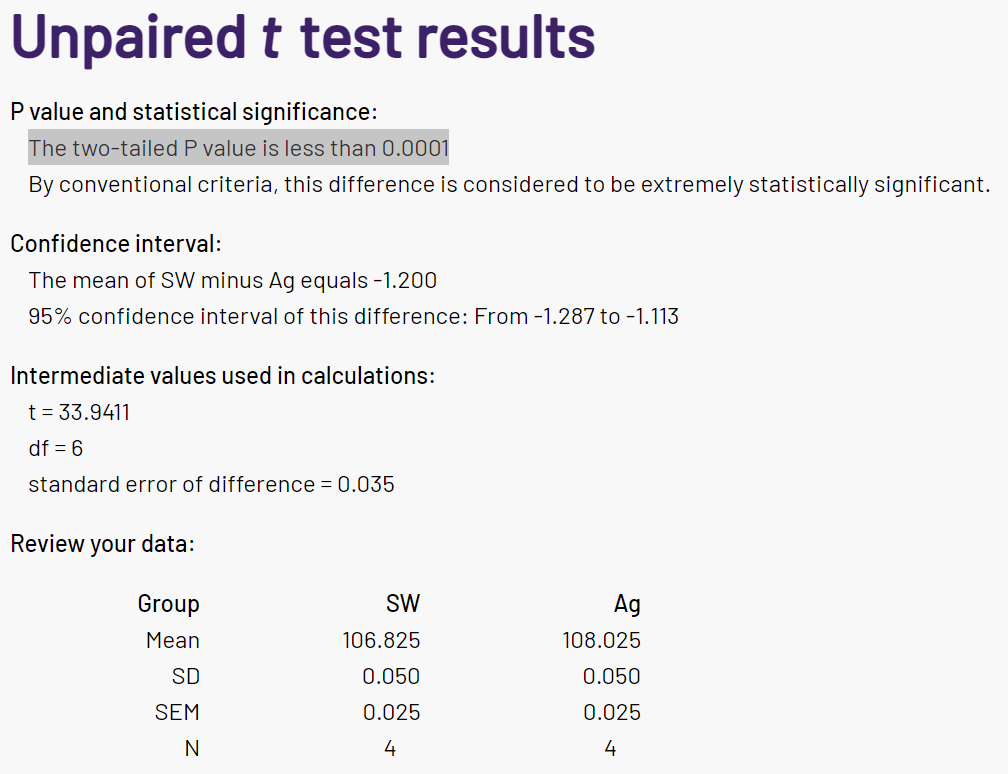The height and width of the screenshot is (774, 1008).
Task: Click the SW mean value 106.825
Action: [x=381, y=640]
